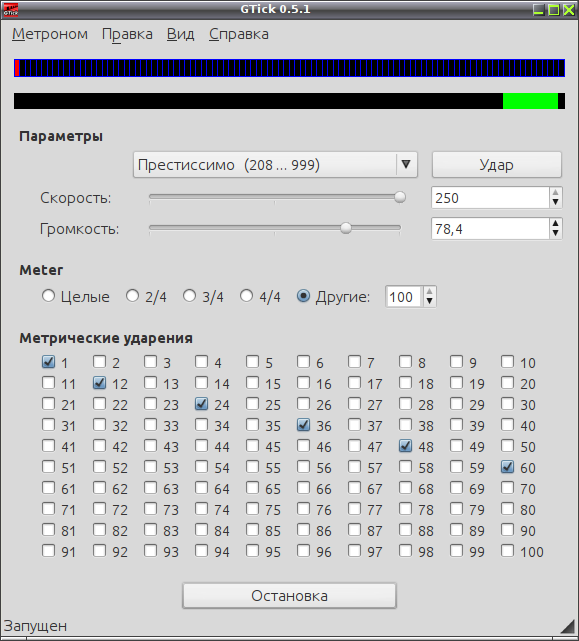Select the Целые meter radio button

(48, 296)
